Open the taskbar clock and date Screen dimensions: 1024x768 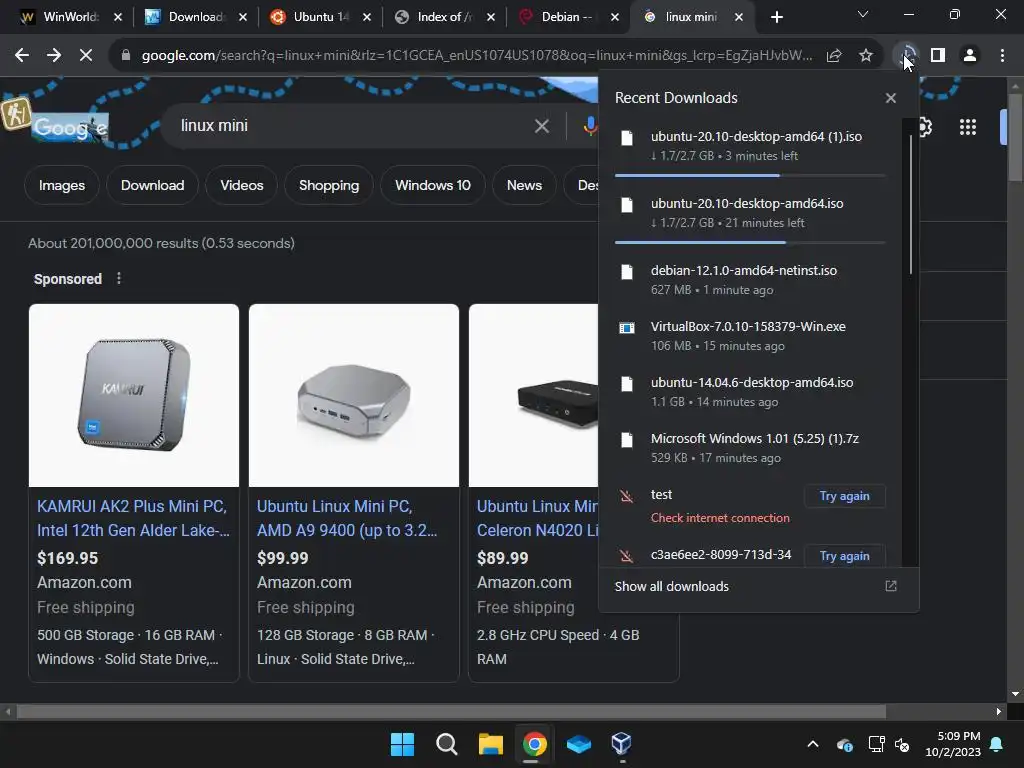[953, 744]
